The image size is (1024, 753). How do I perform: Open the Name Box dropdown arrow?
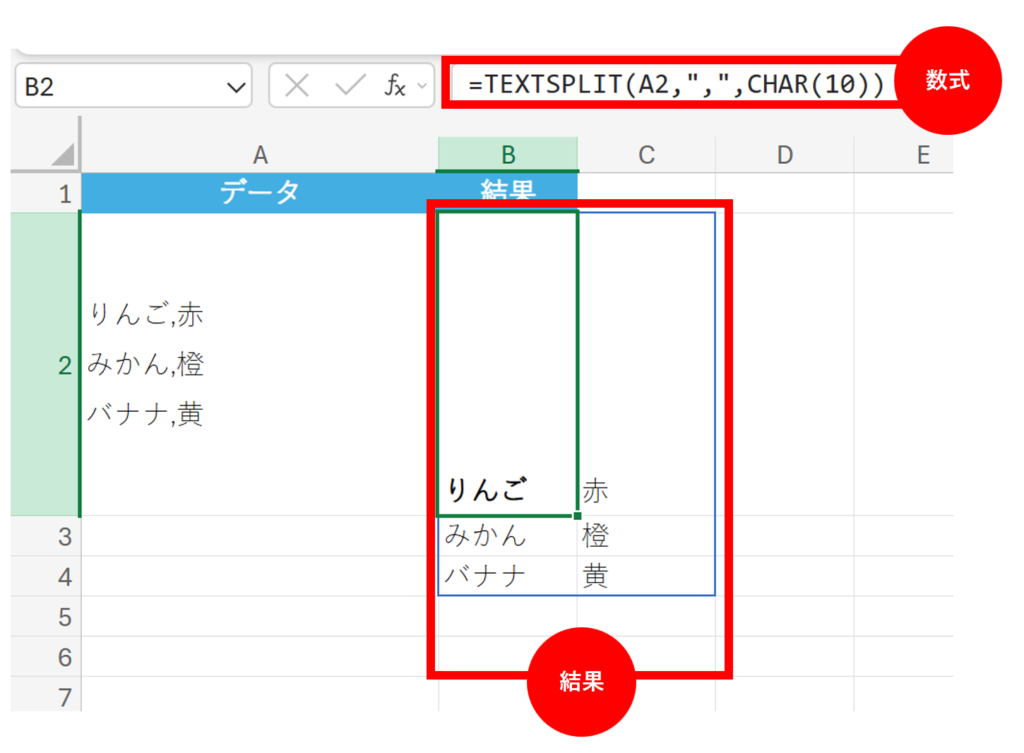(x=237, y=88)
